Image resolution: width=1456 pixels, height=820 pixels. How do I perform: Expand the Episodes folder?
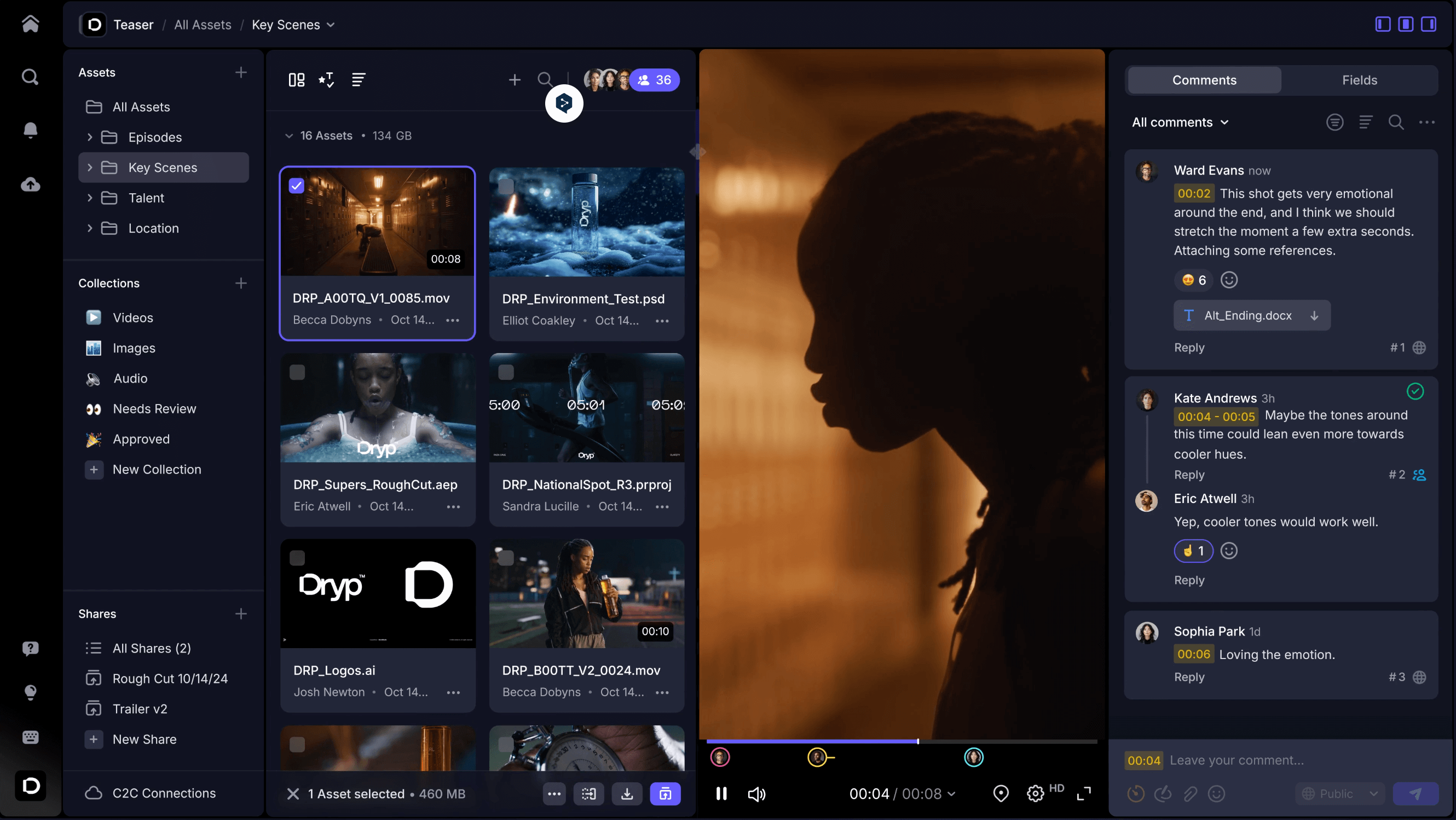(89, 137)
